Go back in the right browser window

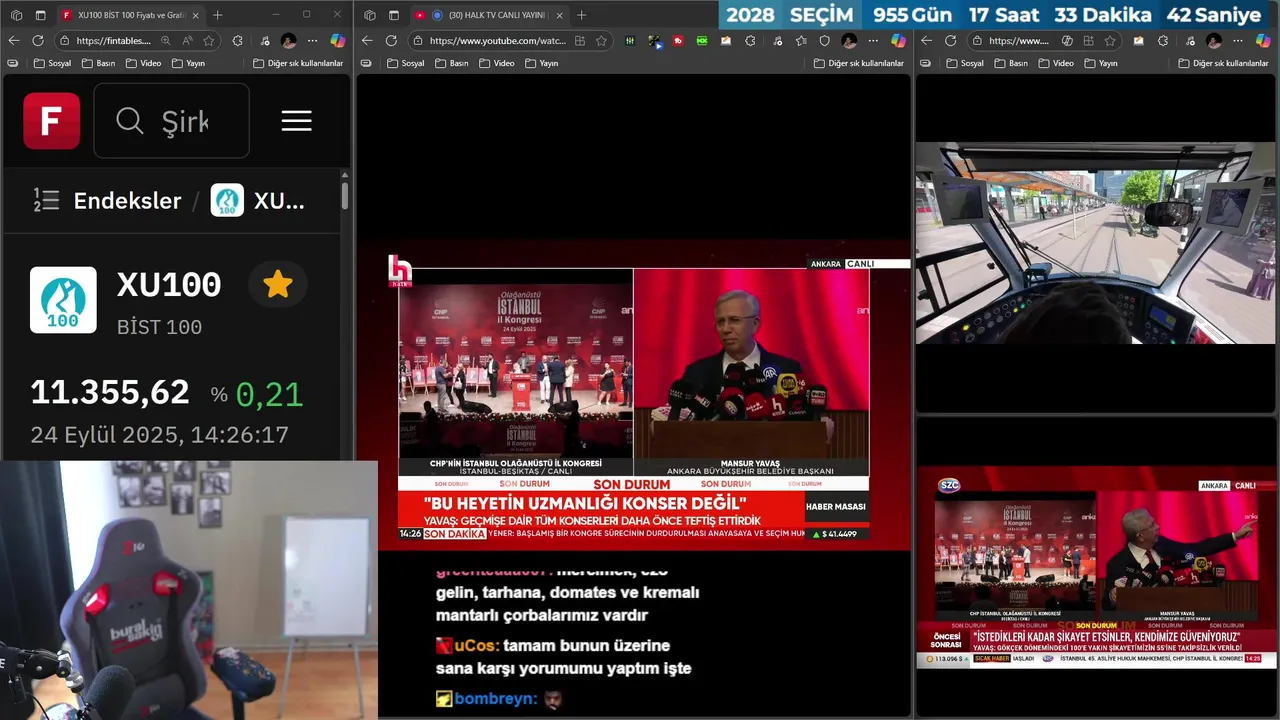click(x=926, y=40)
